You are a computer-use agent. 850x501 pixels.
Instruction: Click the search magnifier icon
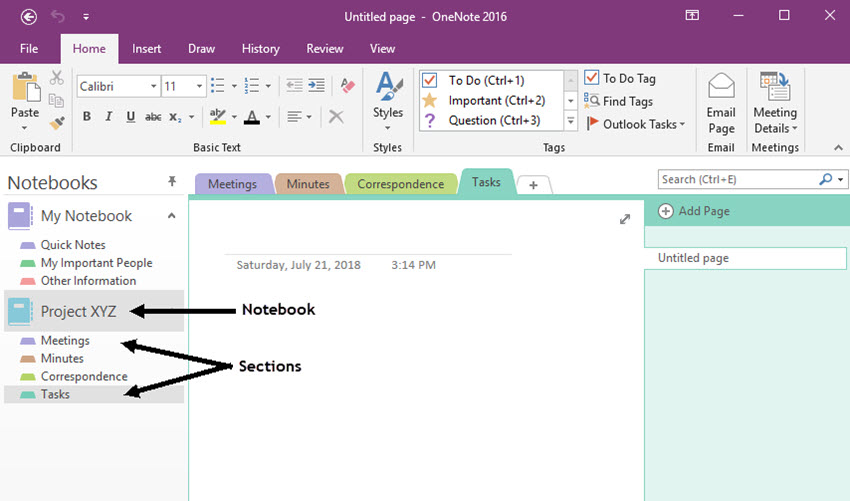coord(826,179)
